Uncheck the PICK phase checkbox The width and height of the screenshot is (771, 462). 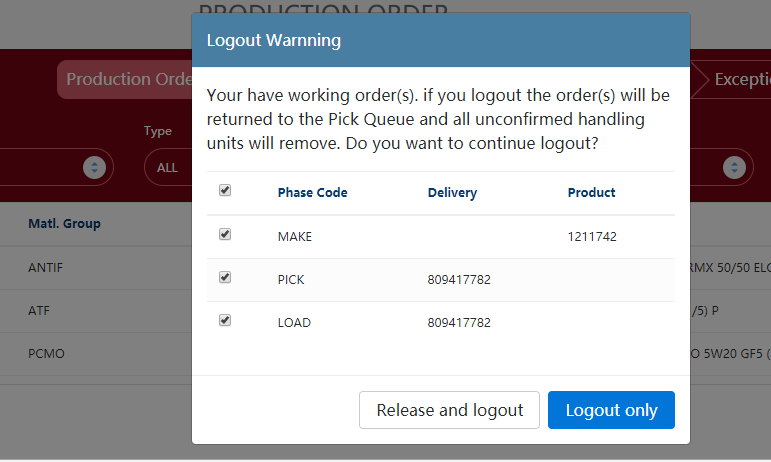point(225,277)
